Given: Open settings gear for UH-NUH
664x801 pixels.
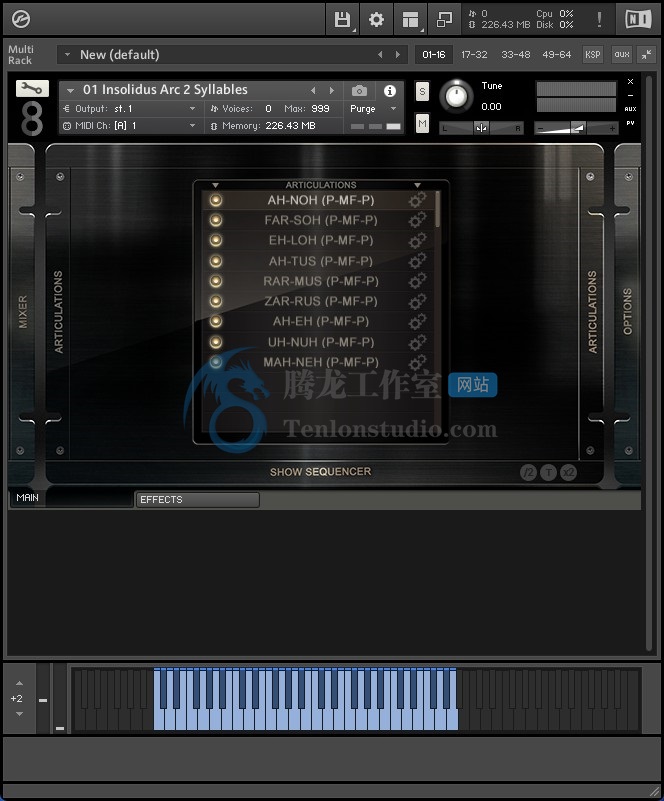Looking at the screenshot, I should point(417,342).
